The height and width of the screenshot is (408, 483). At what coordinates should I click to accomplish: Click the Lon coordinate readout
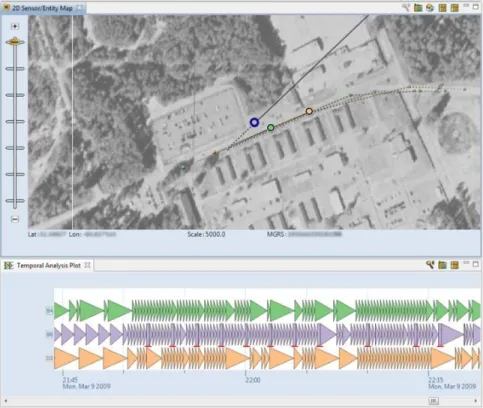(x=92, y=234)
